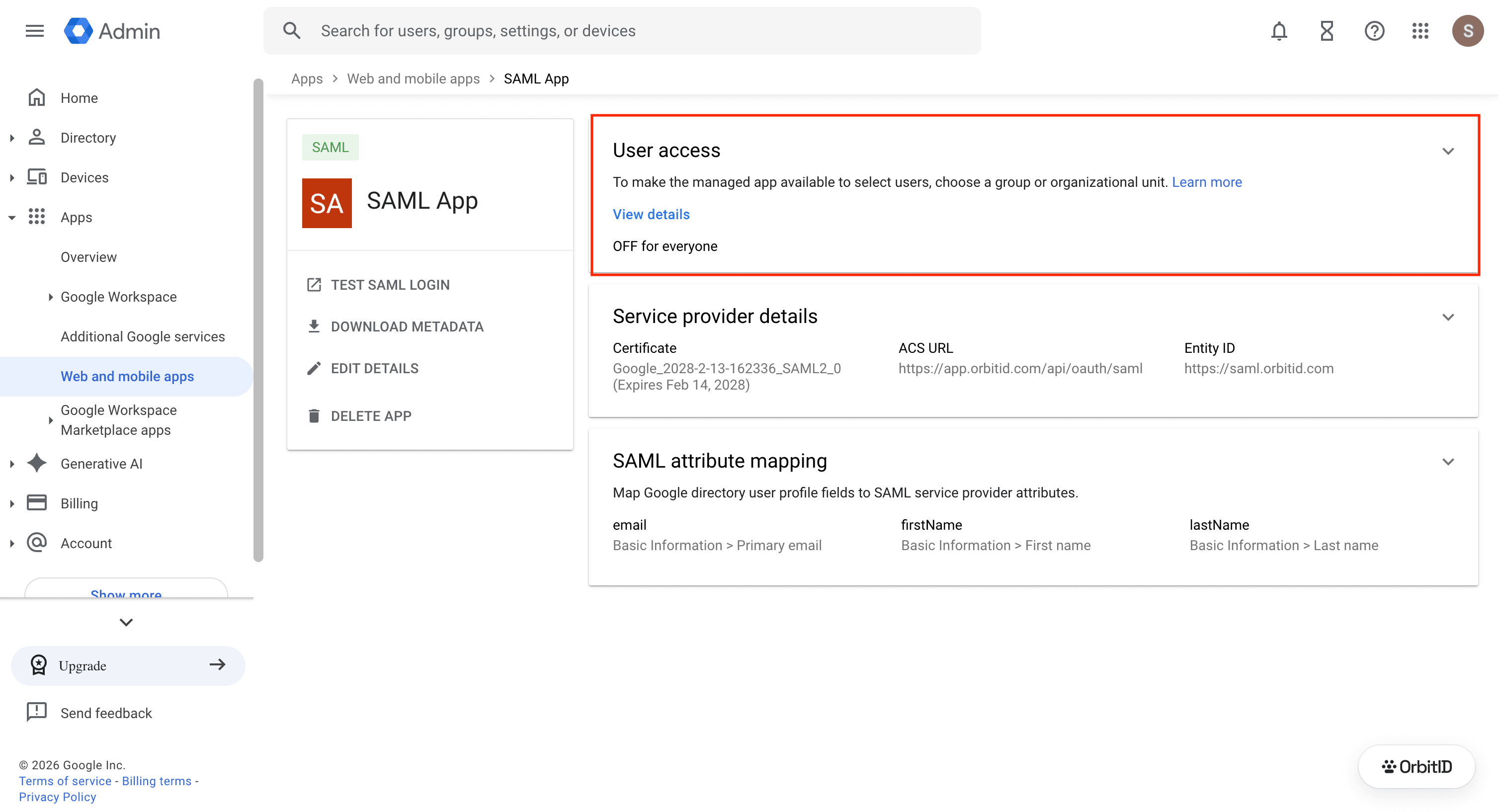Expand the User access section chevron

1448,151
